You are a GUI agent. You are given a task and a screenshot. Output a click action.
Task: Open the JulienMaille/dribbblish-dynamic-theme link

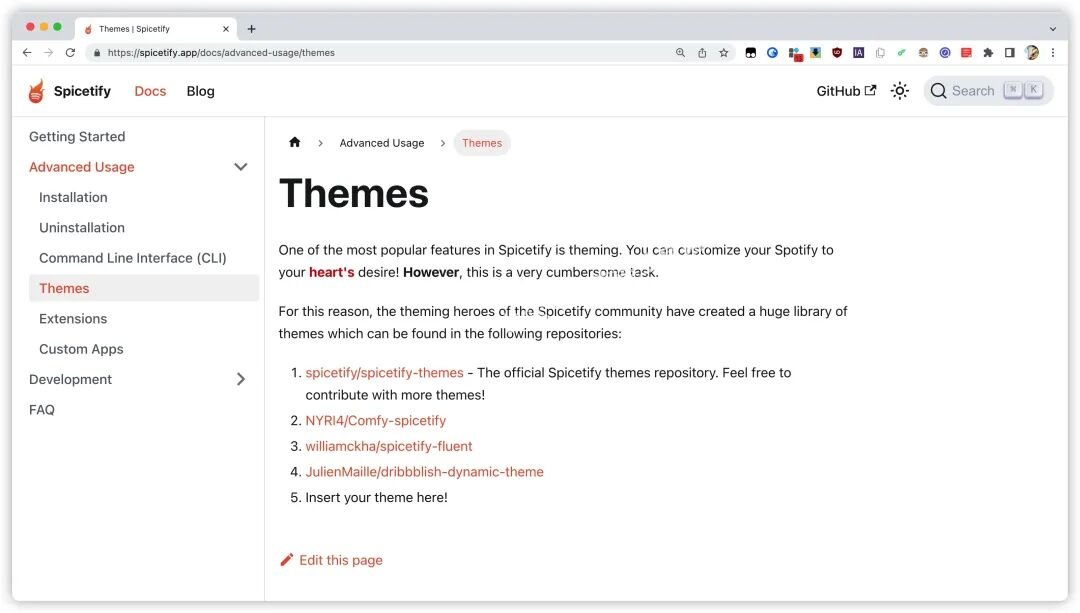424,472
